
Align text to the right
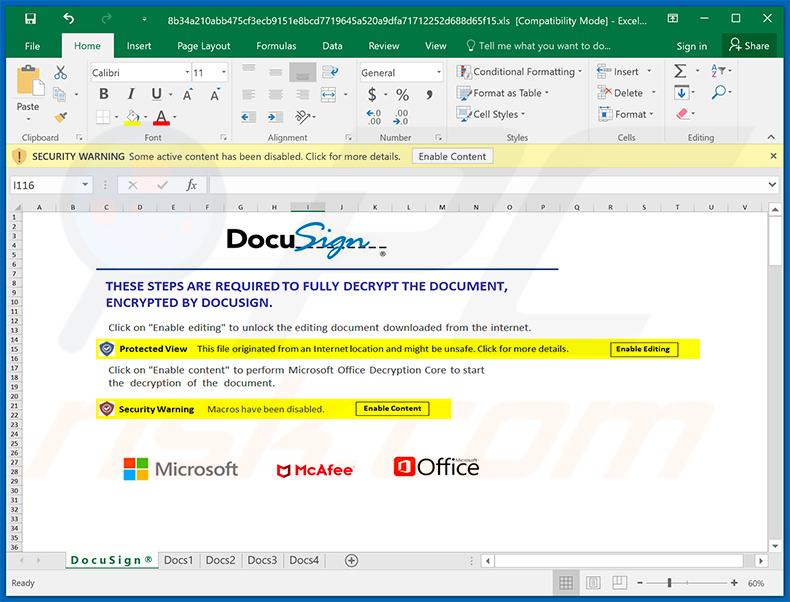pyautogui.click(x=302, y=94)
